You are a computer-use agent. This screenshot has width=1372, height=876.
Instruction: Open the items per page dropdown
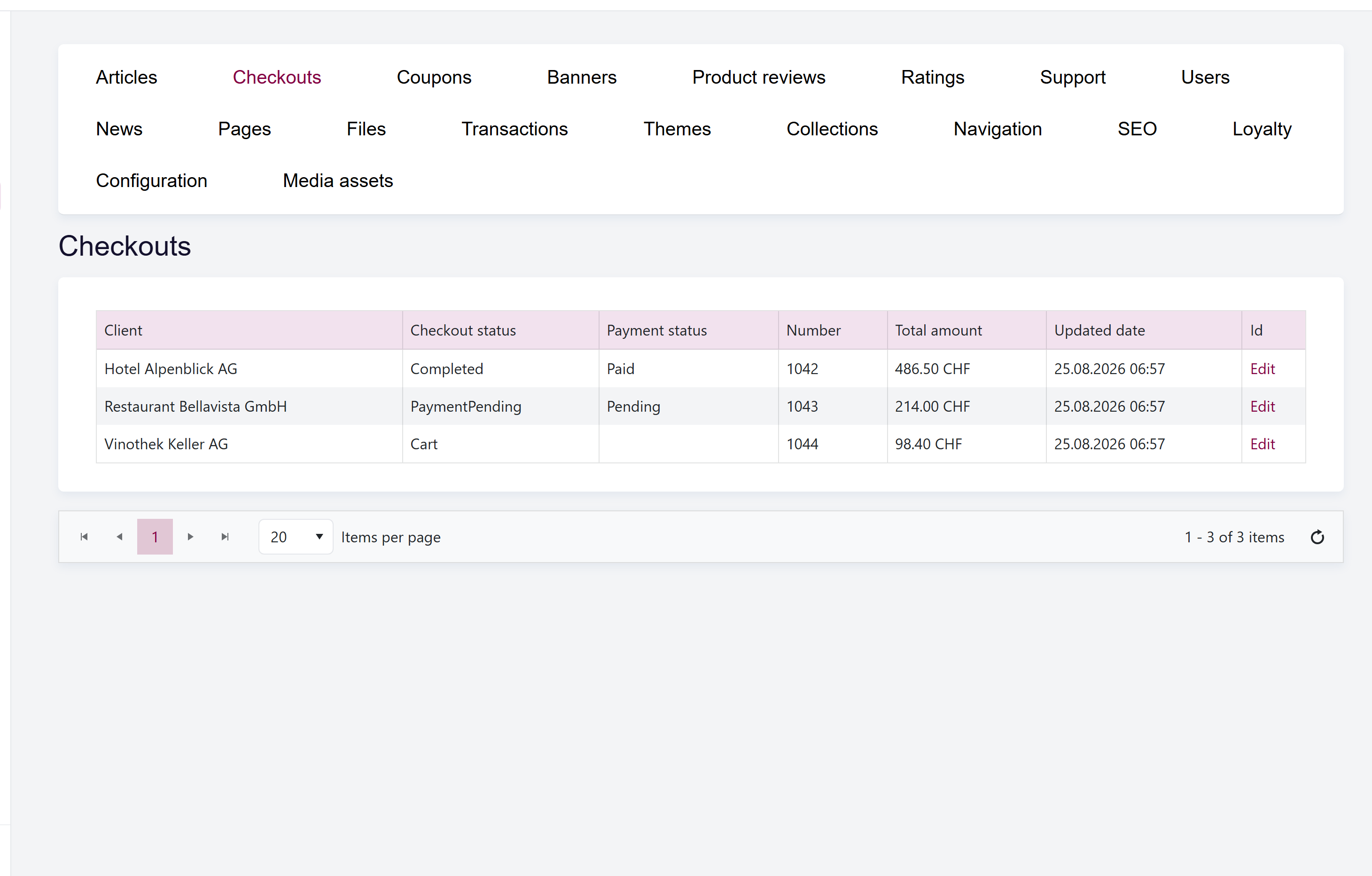[296, 537]
